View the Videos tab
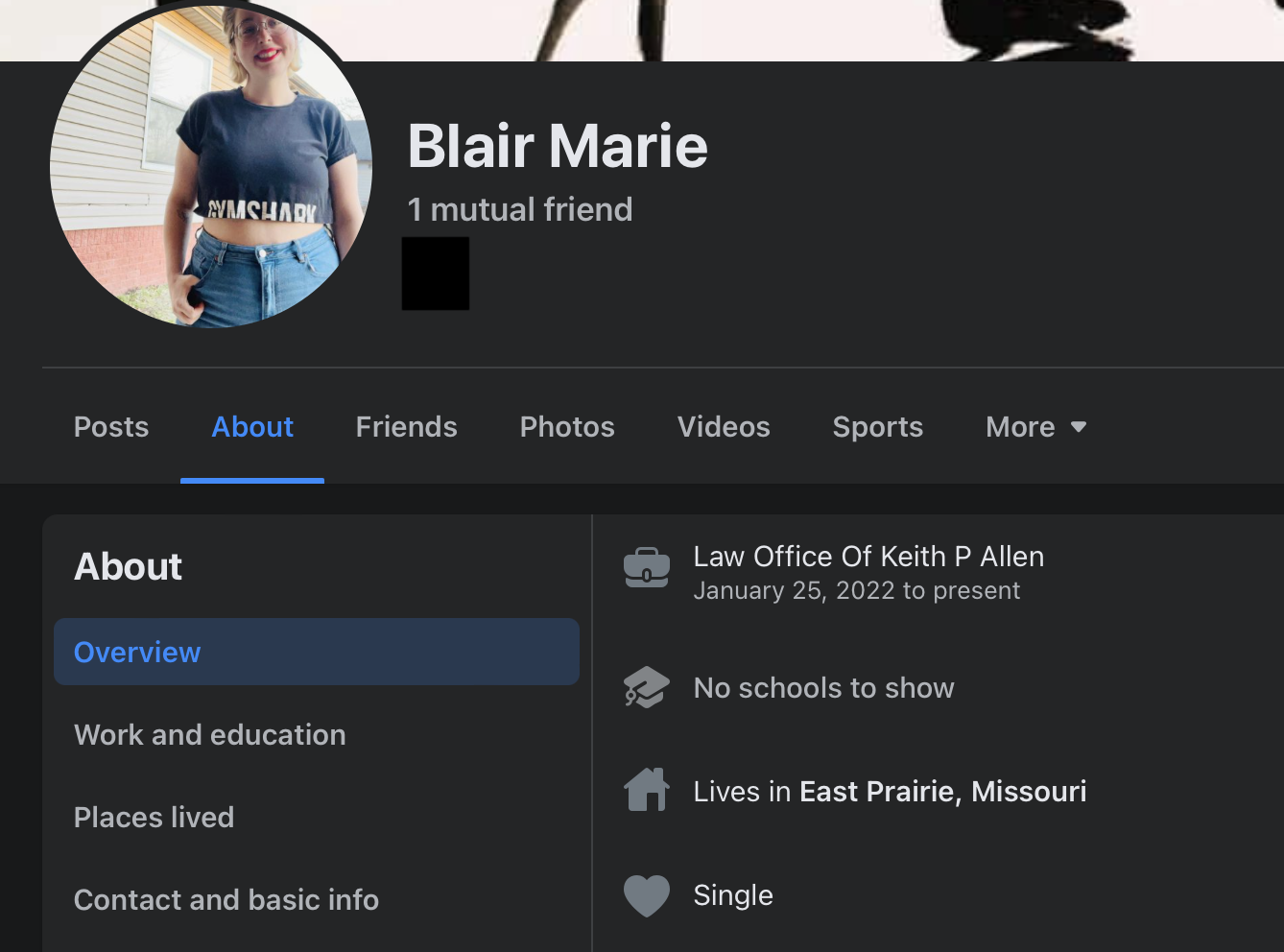Viewport: 1284px width, 952px height. point(724,427)
